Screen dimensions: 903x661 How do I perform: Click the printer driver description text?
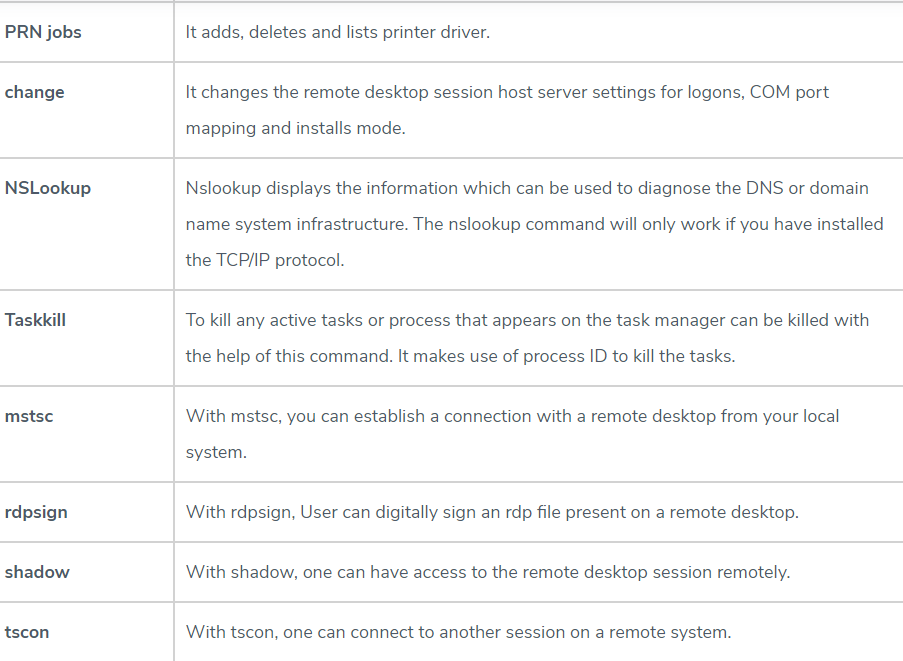337,32
